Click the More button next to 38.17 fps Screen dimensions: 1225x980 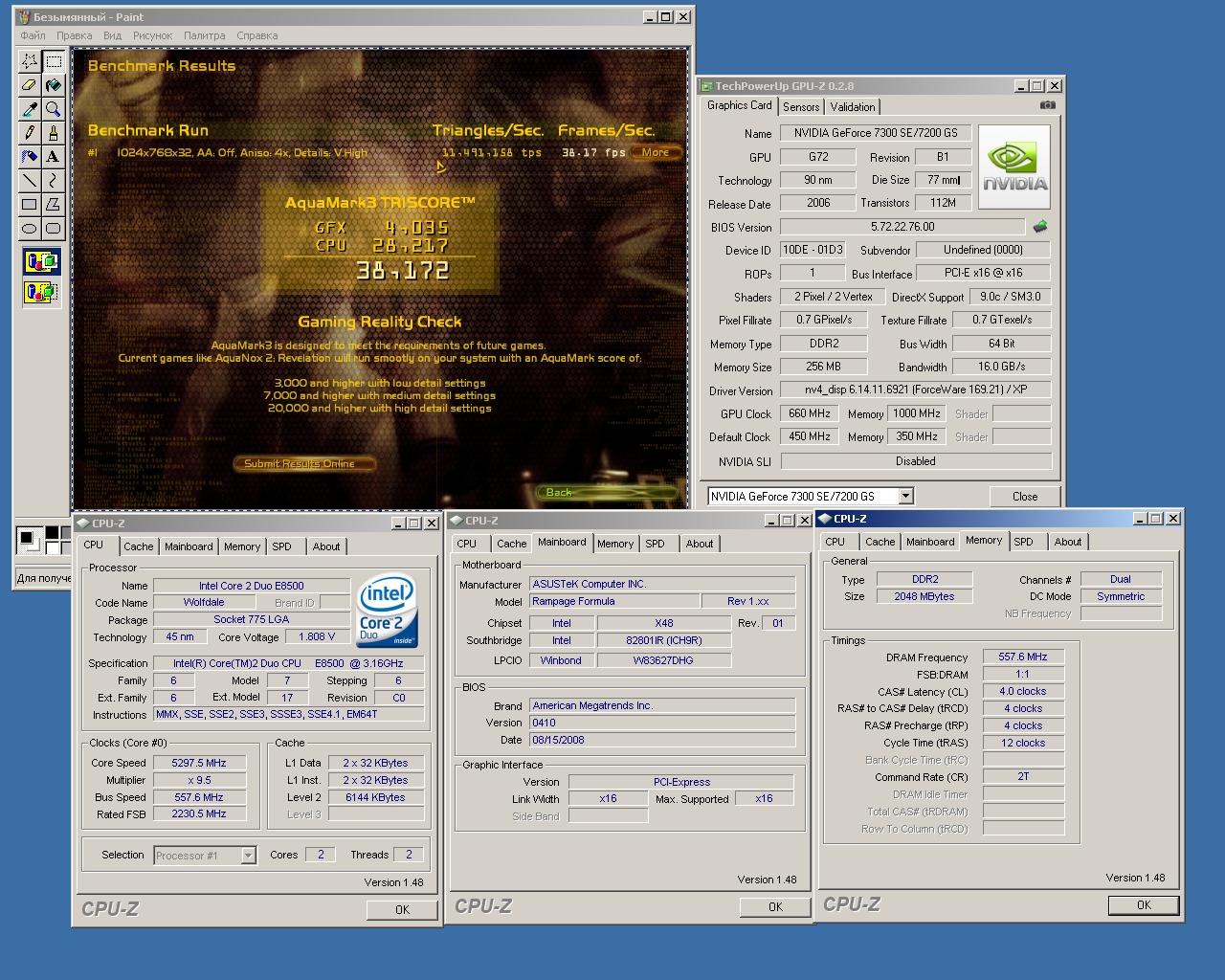coord(656,152)
